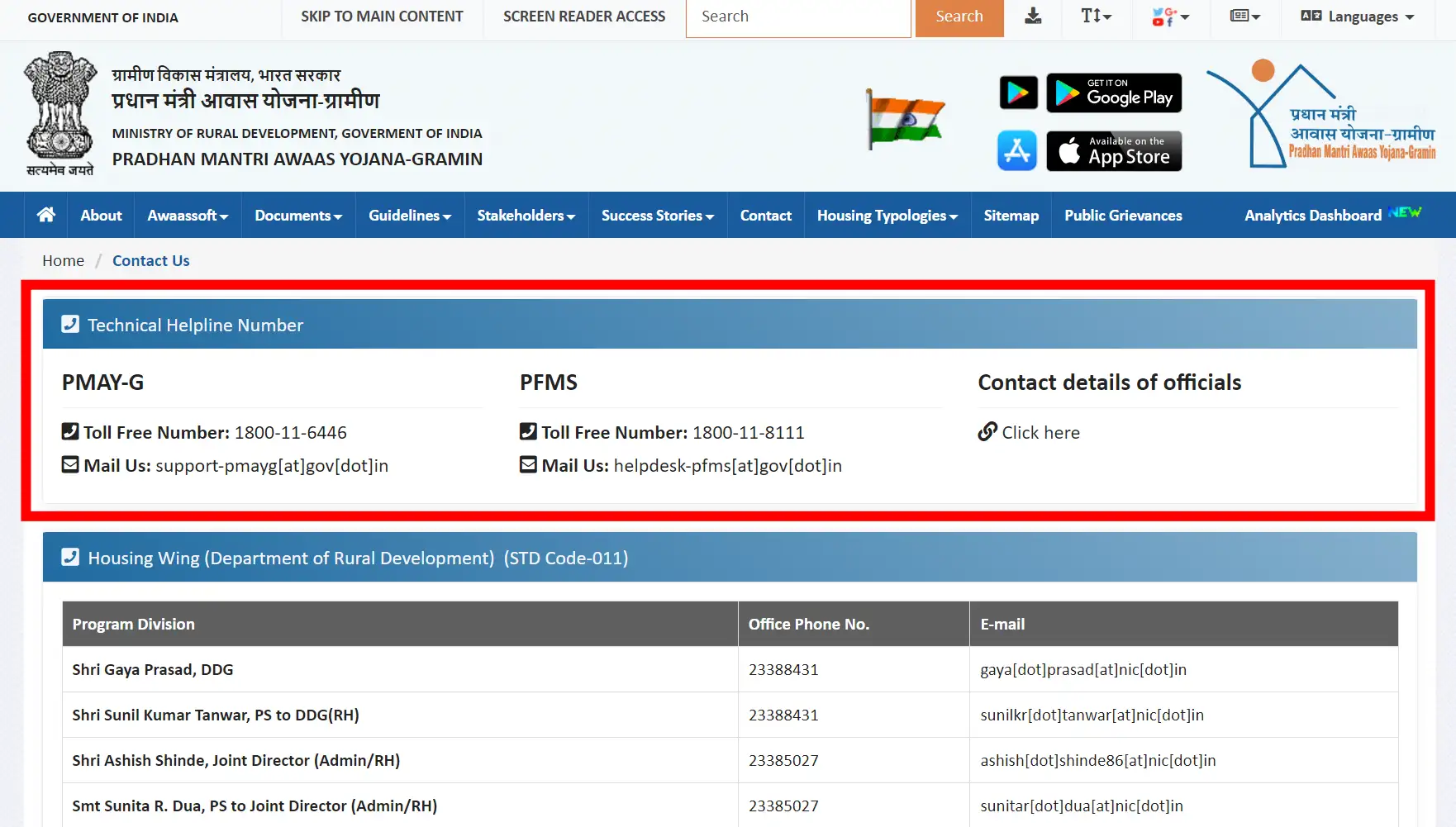
Task: Click the support-pmayg[at]gov[dot]in email text
Action: (x=272, y=465)
